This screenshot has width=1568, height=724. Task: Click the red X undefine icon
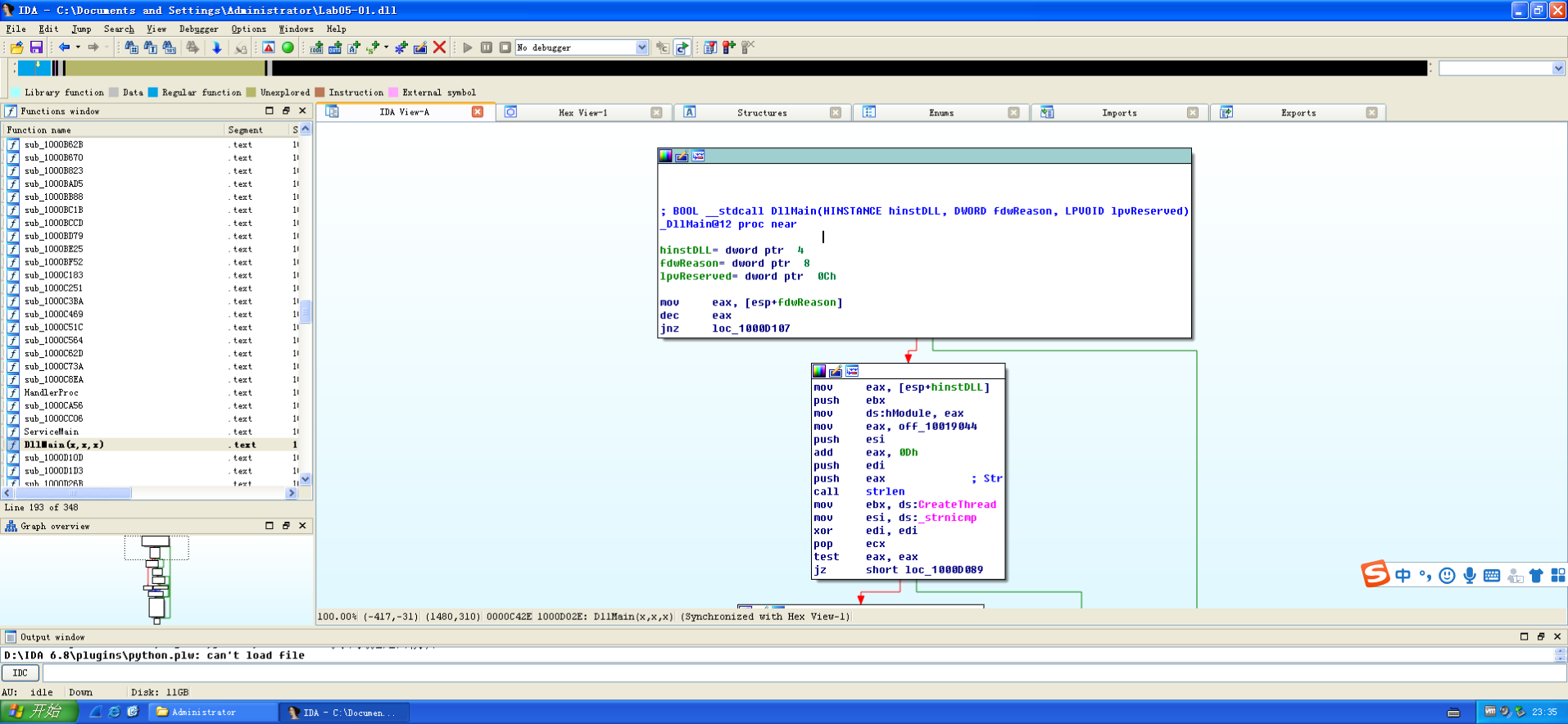coord(439,48)
